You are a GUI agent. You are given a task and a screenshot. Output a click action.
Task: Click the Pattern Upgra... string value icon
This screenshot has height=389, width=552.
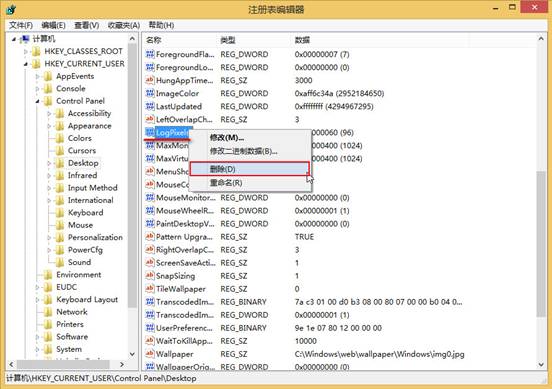coord(150,237)
